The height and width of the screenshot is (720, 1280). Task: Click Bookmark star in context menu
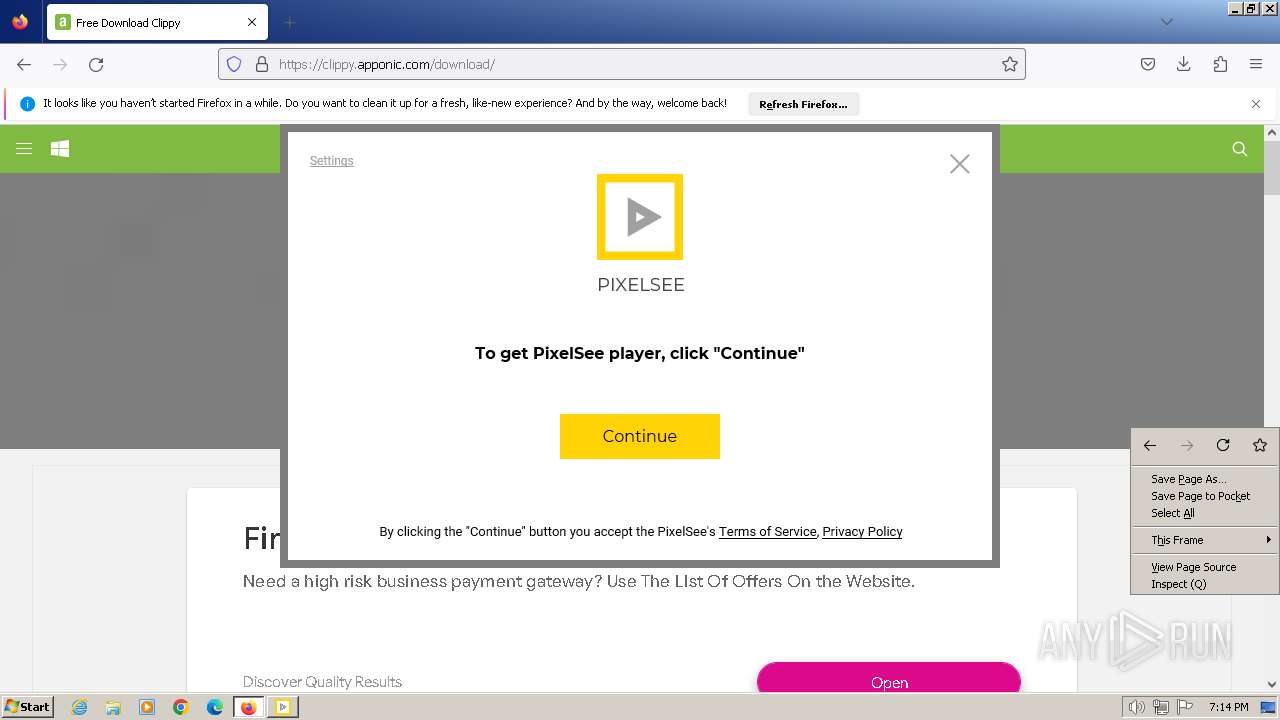[x=1260, y=446]
